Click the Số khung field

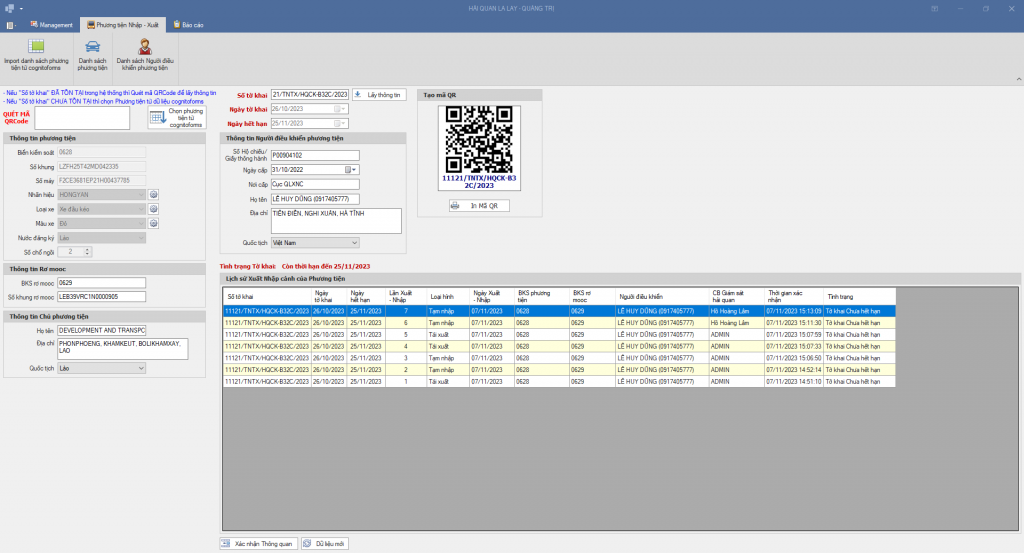tap(101, 166)
